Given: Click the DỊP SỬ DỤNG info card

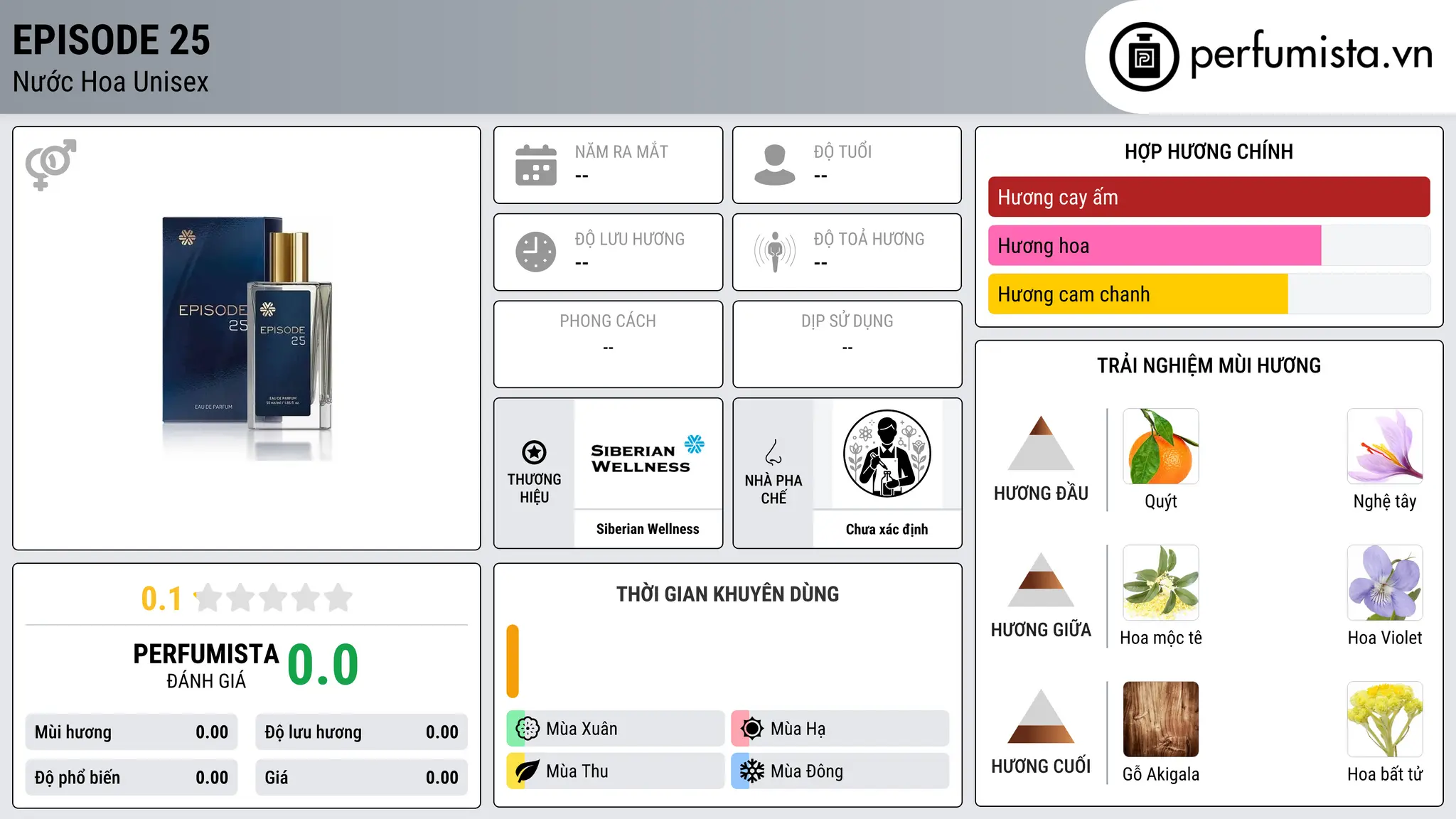Looking at the screenshot, I should tap(847, 344).
